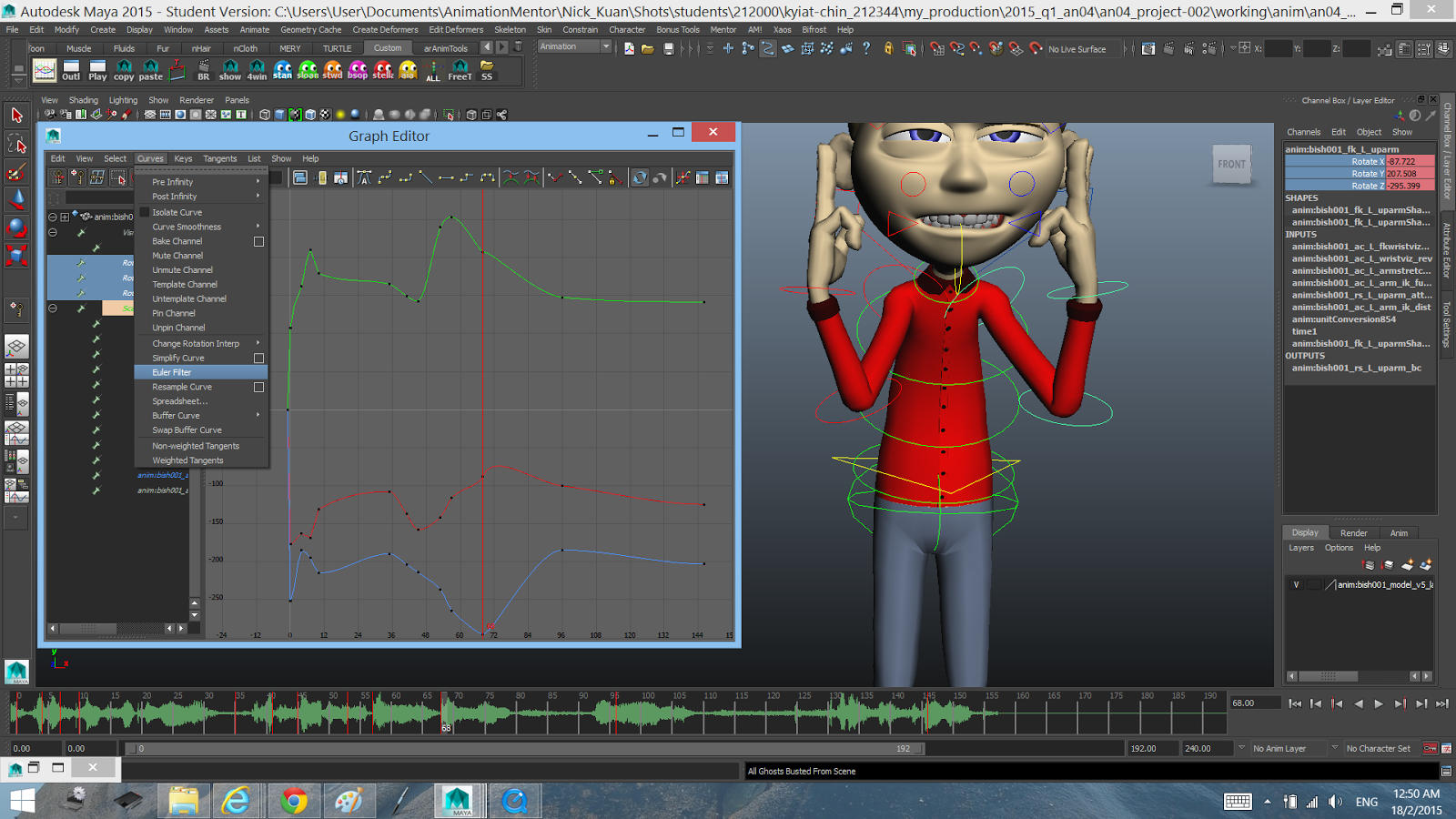Enable the Snap to Grids magnet icon
Image resolution: width=1456 pixels, height=819 pixels.
tap(937, 49)
